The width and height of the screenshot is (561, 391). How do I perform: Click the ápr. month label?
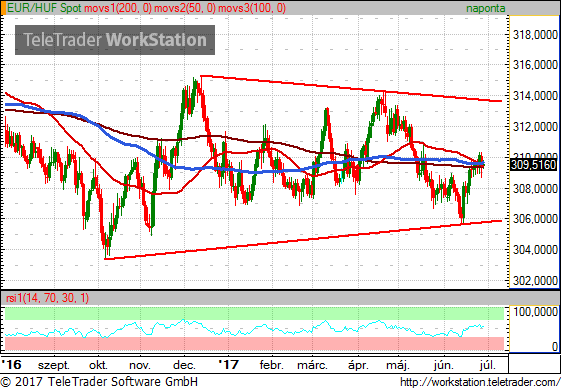point(358,365)
